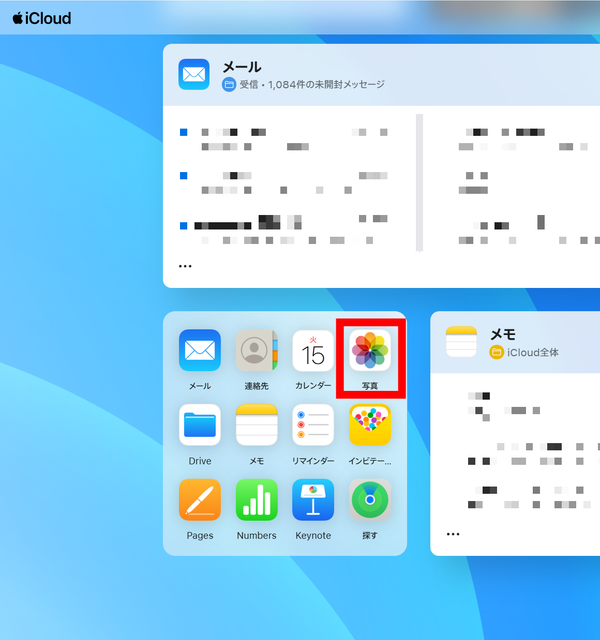
Task: Open the メール app icon in the app grid
Action: click(x=200, y=350)
